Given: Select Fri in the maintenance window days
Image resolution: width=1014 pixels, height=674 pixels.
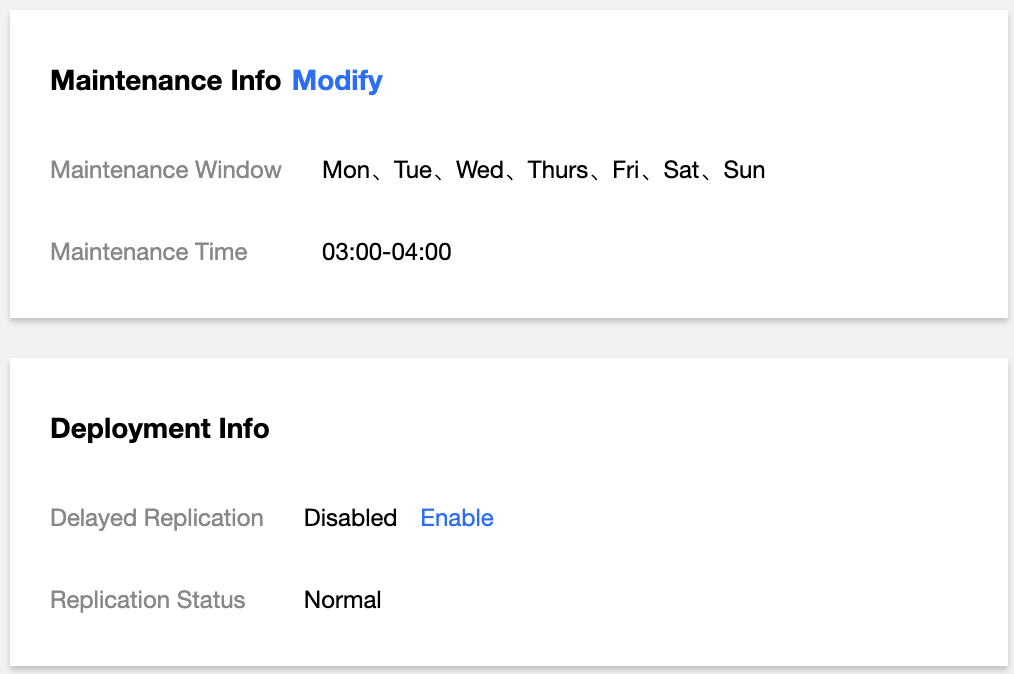Looking at the screenshot, I should click(626, 170).
